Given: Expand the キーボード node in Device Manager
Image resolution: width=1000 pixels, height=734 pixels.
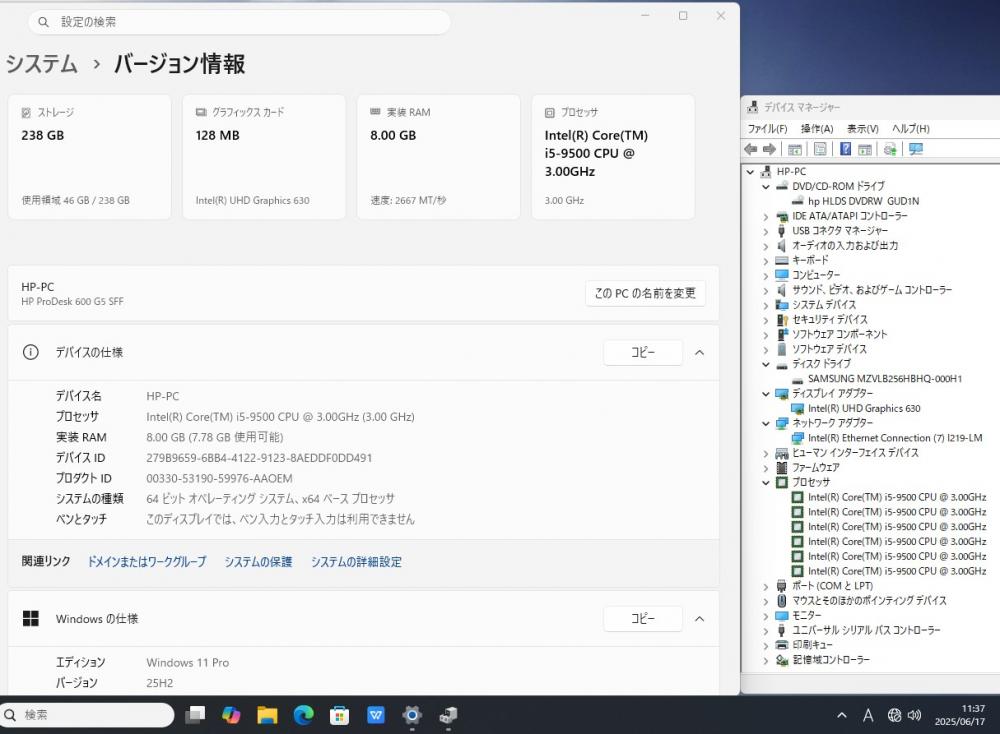Looking at the screenshot, I should coord(766,261).
